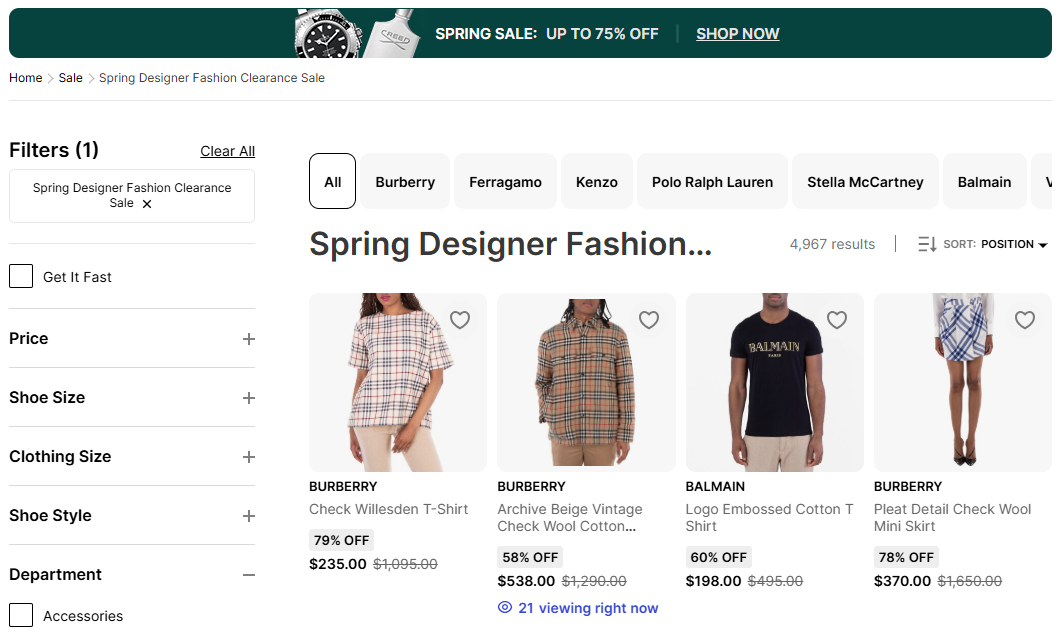Select the Burberry brand tab
Image resolution: width=1063 pixels, height=637 pixels.
click(405, 182)
